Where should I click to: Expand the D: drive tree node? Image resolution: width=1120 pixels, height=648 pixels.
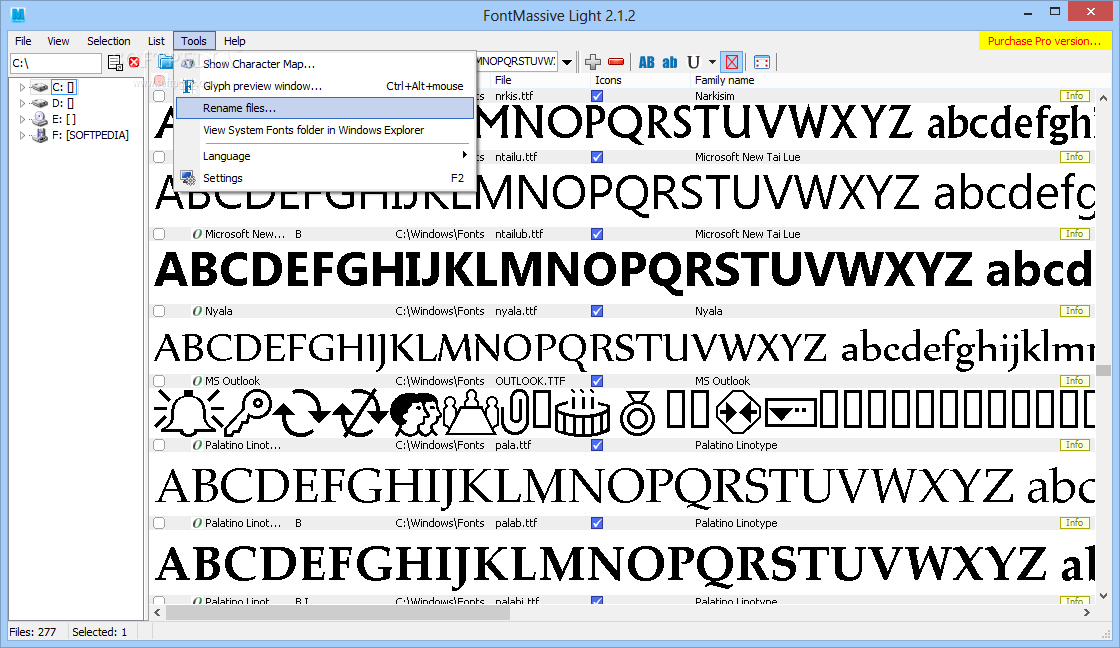pos(22,104)
